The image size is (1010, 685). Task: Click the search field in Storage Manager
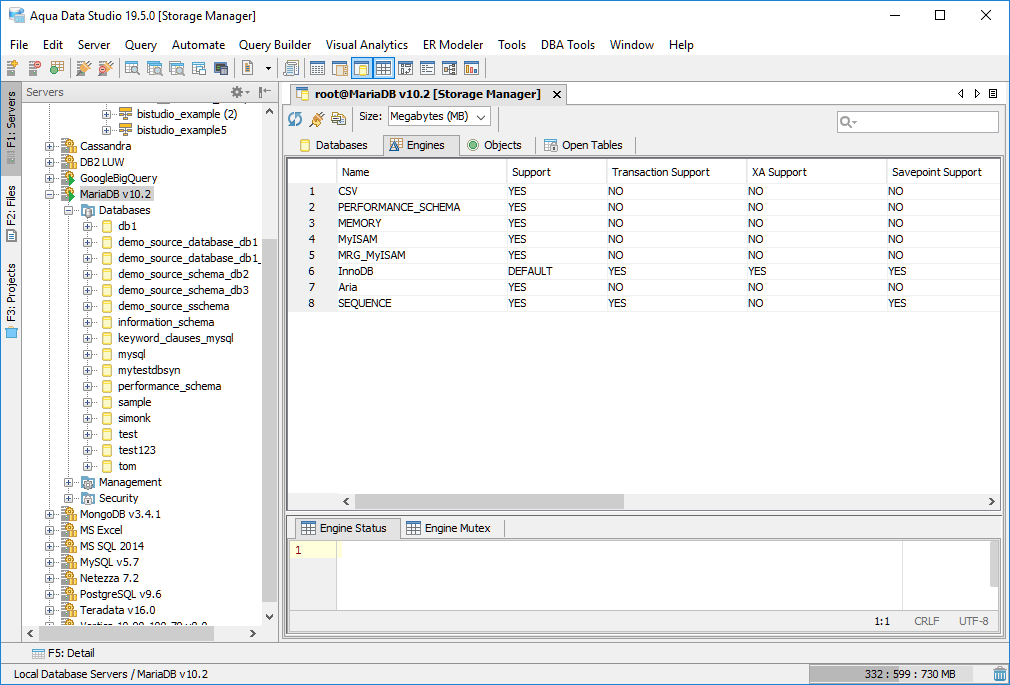coord(924,122)
